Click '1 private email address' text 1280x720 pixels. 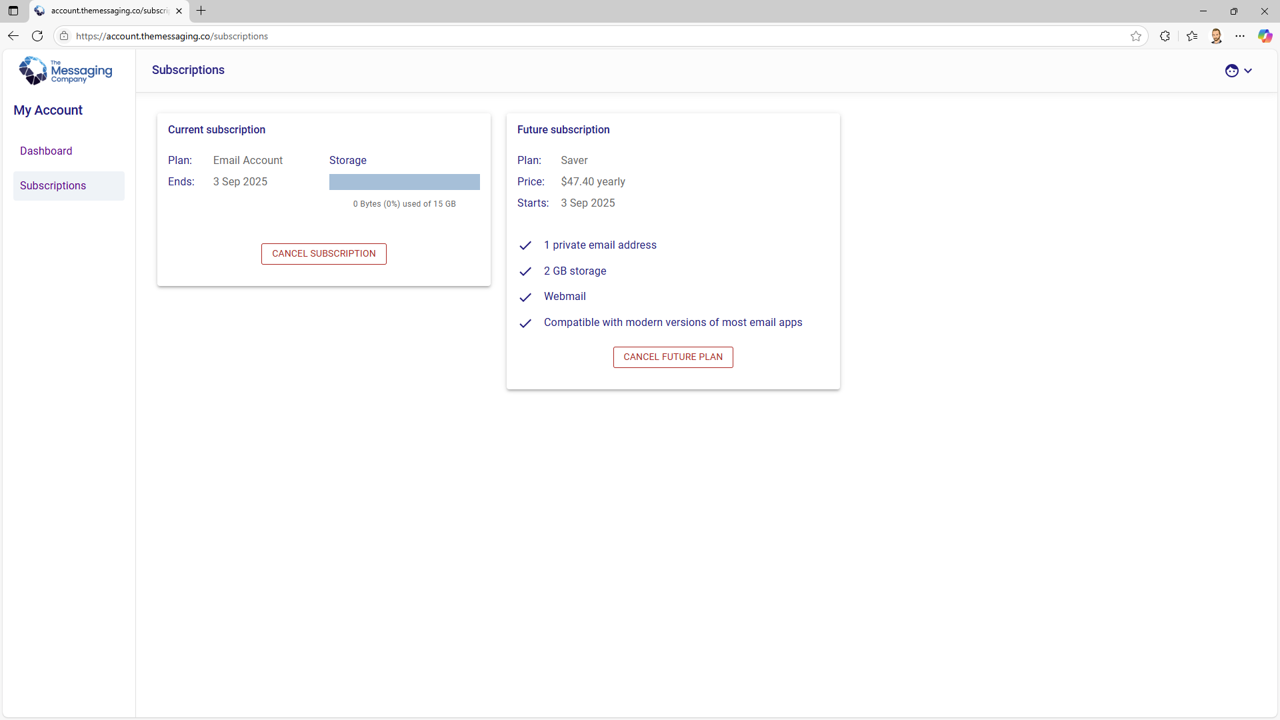tap(600, 245)
